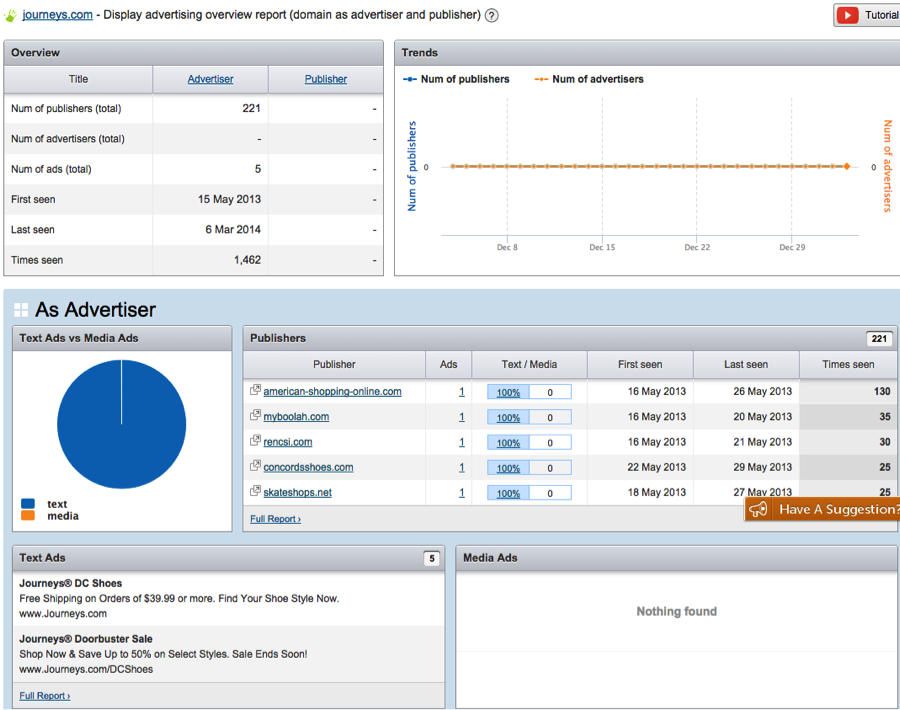Click the 22 May 2013 first seen date

[657, 467]
